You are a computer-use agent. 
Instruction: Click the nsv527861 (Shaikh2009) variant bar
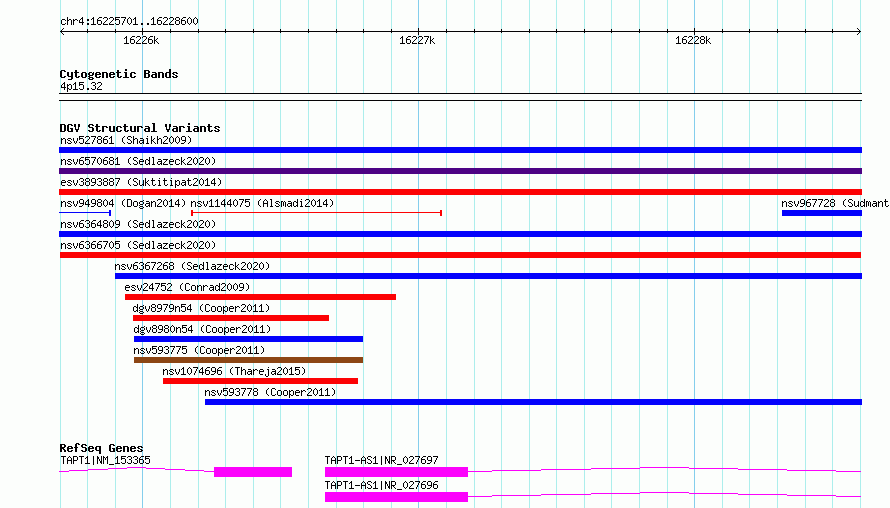click(460, 150)
